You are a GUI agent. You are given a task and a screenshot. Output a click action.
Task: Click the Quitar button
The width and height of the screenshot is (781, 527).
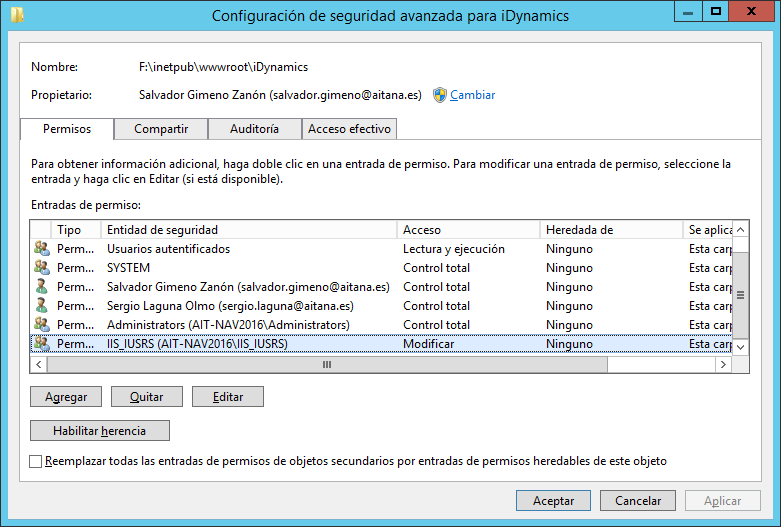(146, 396)
